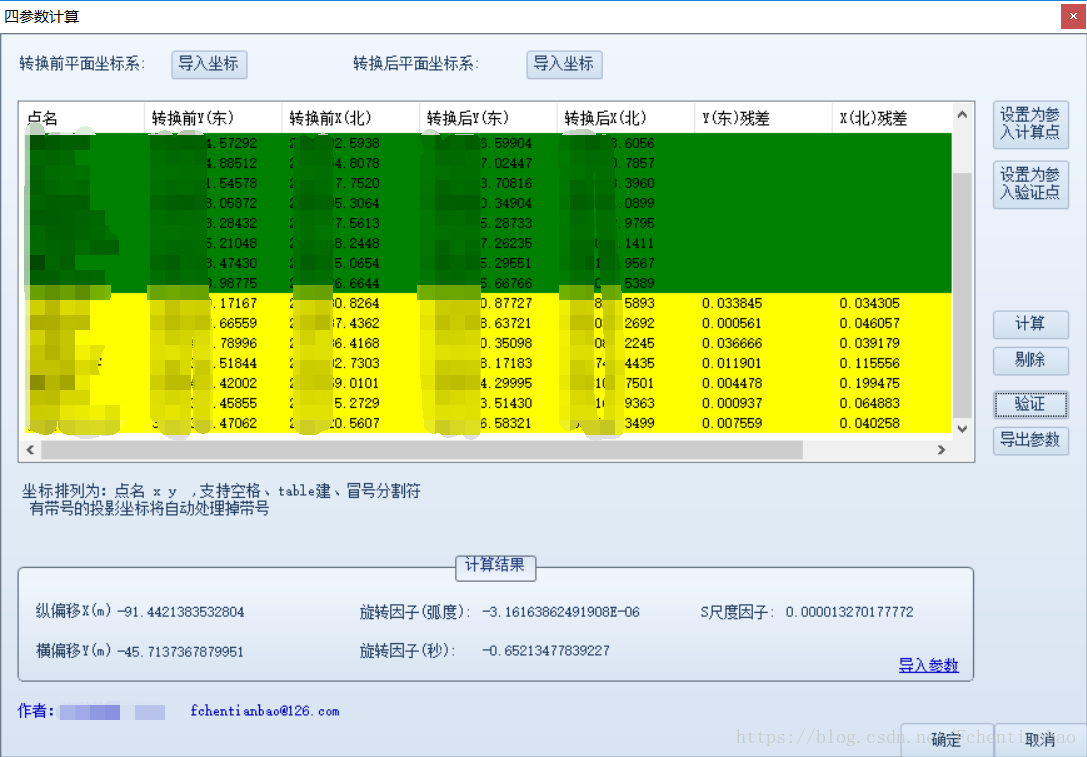Image resolution: width=1087 pixels, height=757 pixels.
Task: Click the 取消 button
Action: (1041, 740)
